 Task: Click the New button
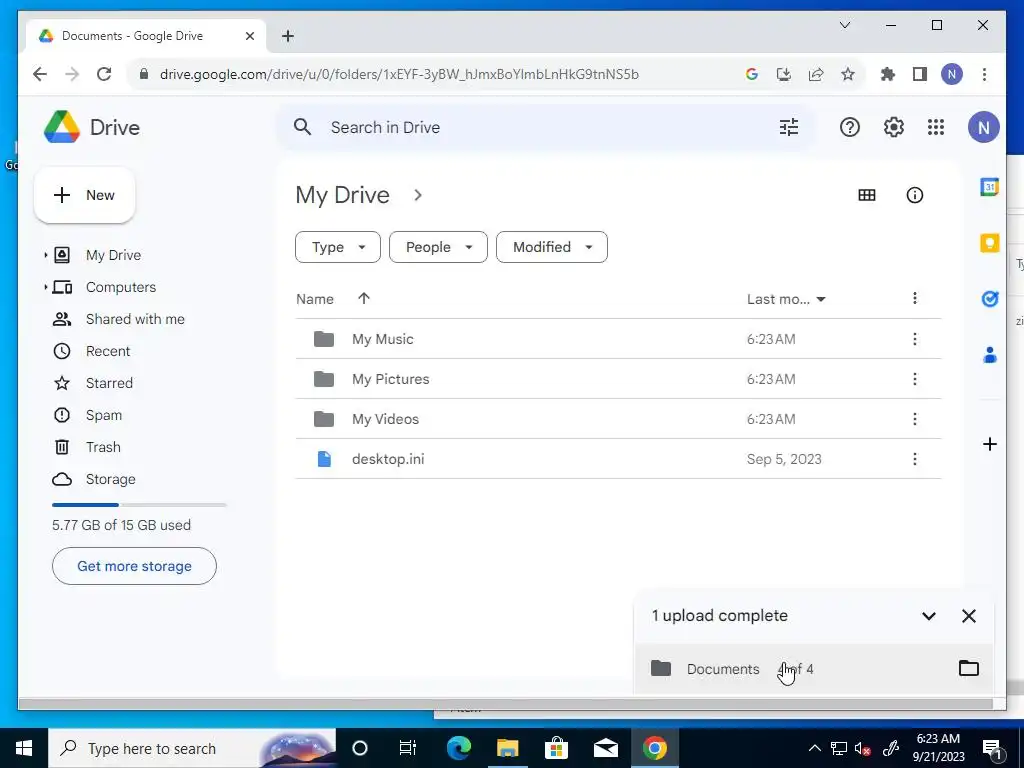point(85,195)
